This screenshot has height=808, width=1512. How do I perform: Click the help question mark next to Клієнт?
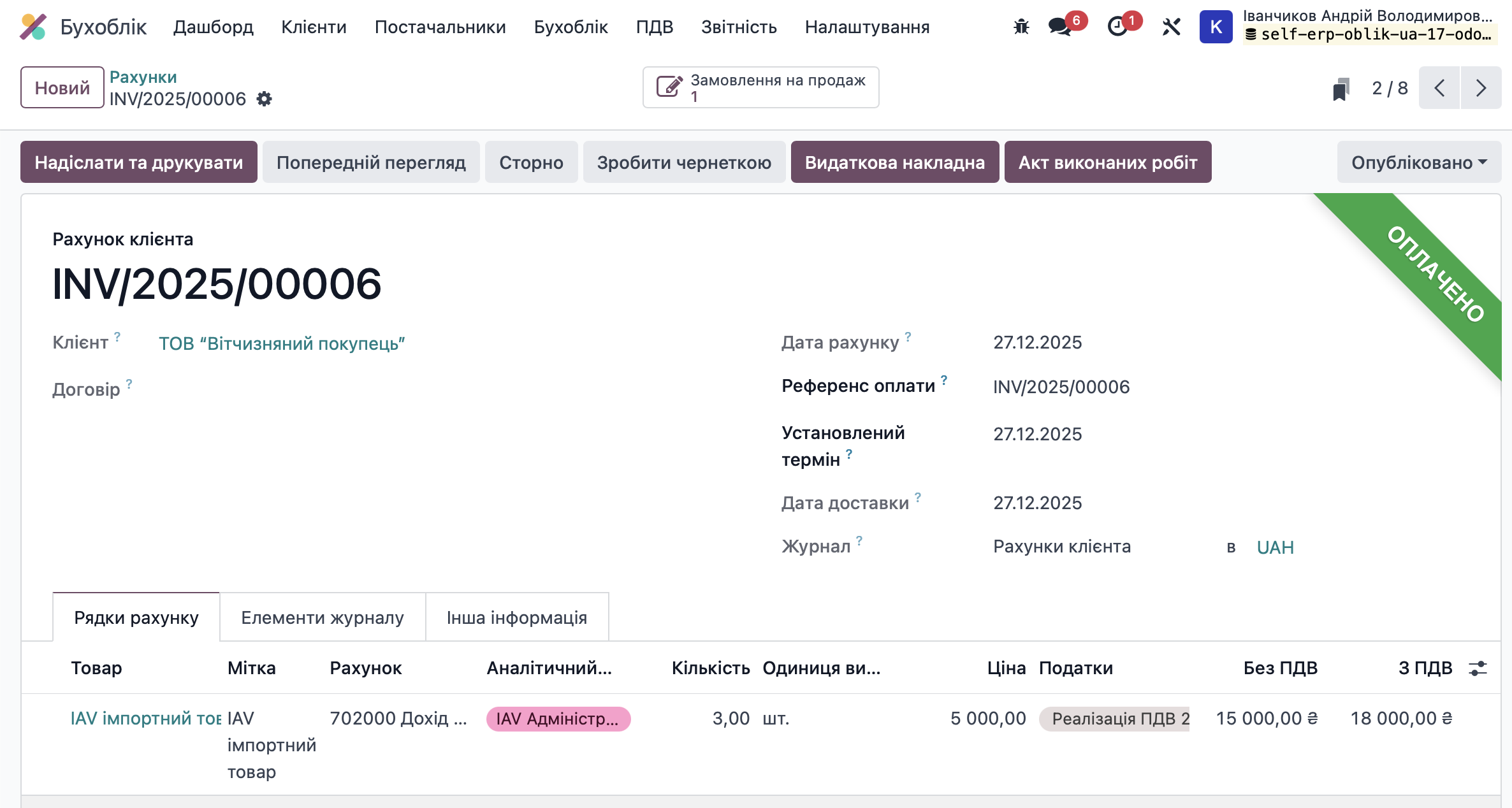[x=117, y=338]
